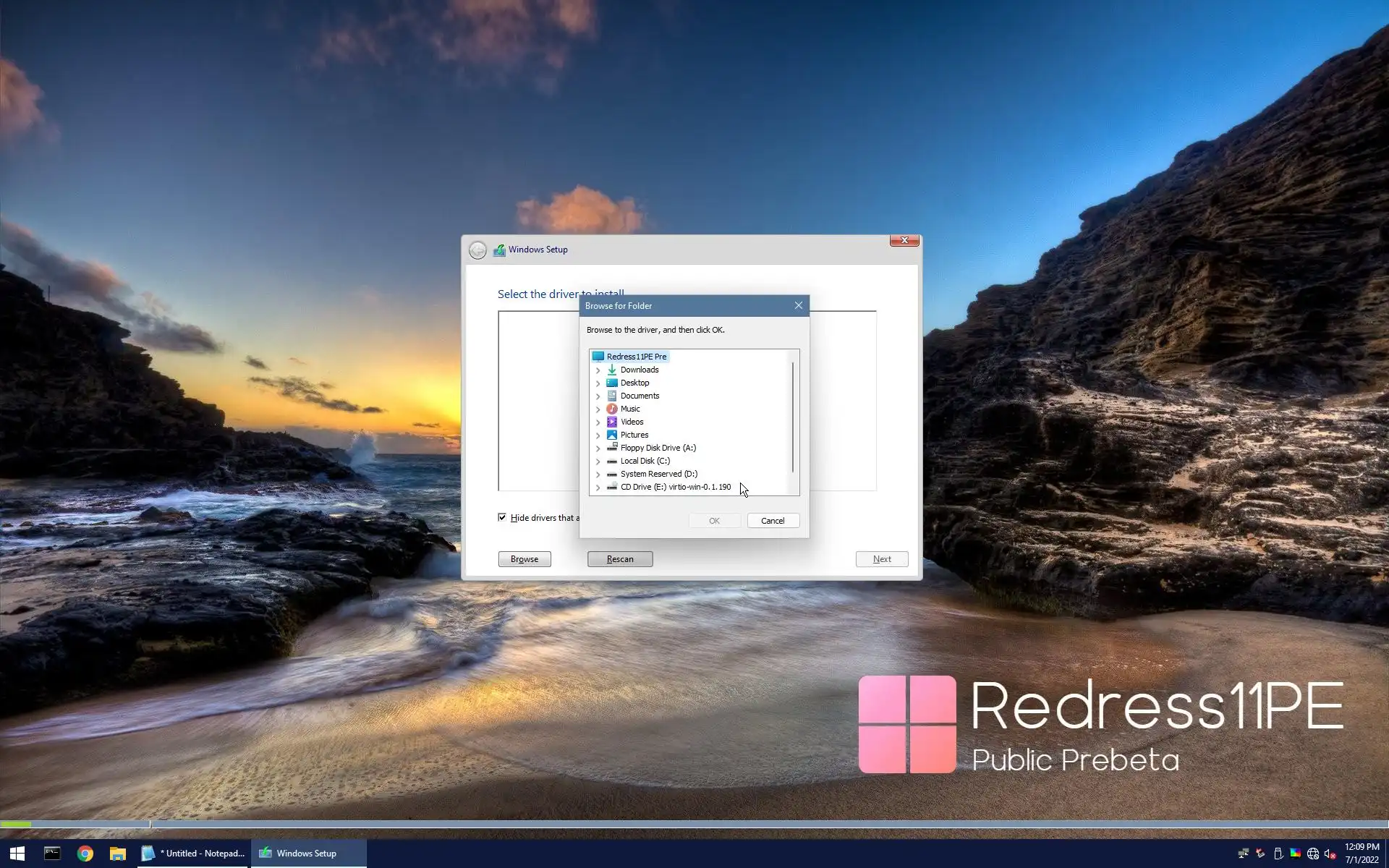1389x868 pixels.
Task: Click the no-internet globe tray icon
Action: pos(1312,854)
